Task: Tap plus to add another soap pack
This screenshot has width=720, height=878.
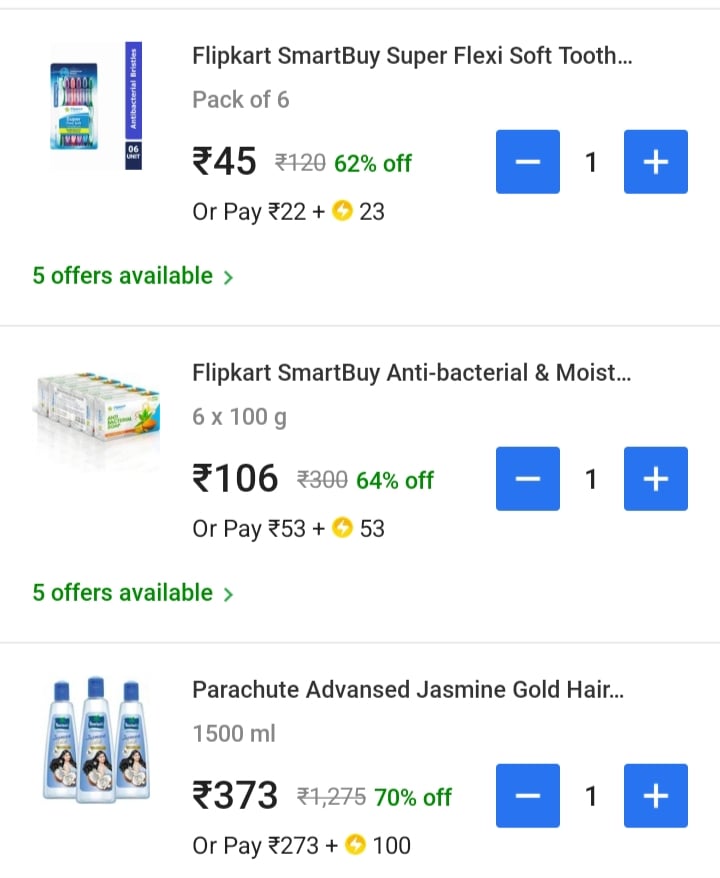Action: [655, 479]
